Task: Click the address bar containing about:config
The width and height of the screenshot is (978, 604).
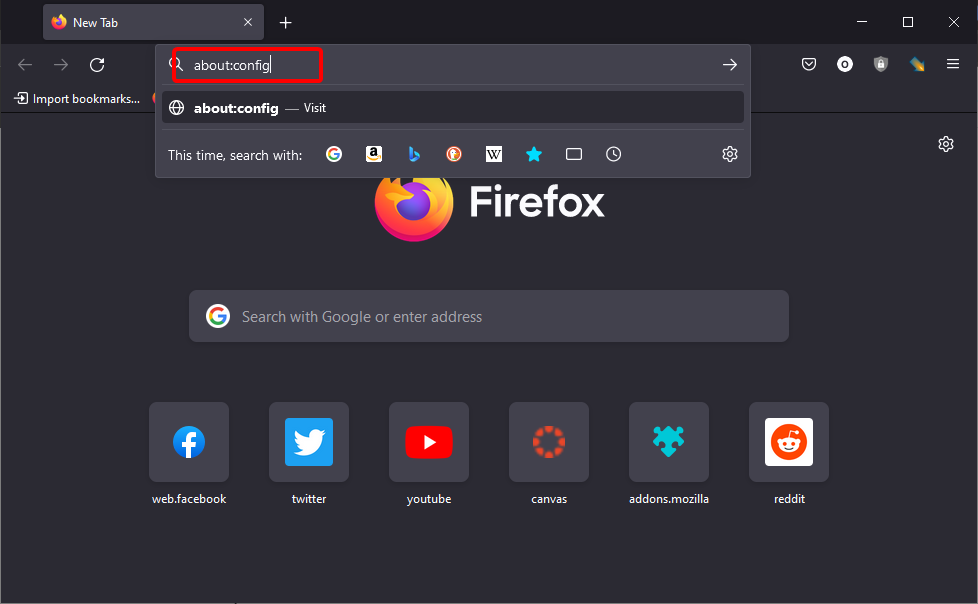Action: pos(453,64)
